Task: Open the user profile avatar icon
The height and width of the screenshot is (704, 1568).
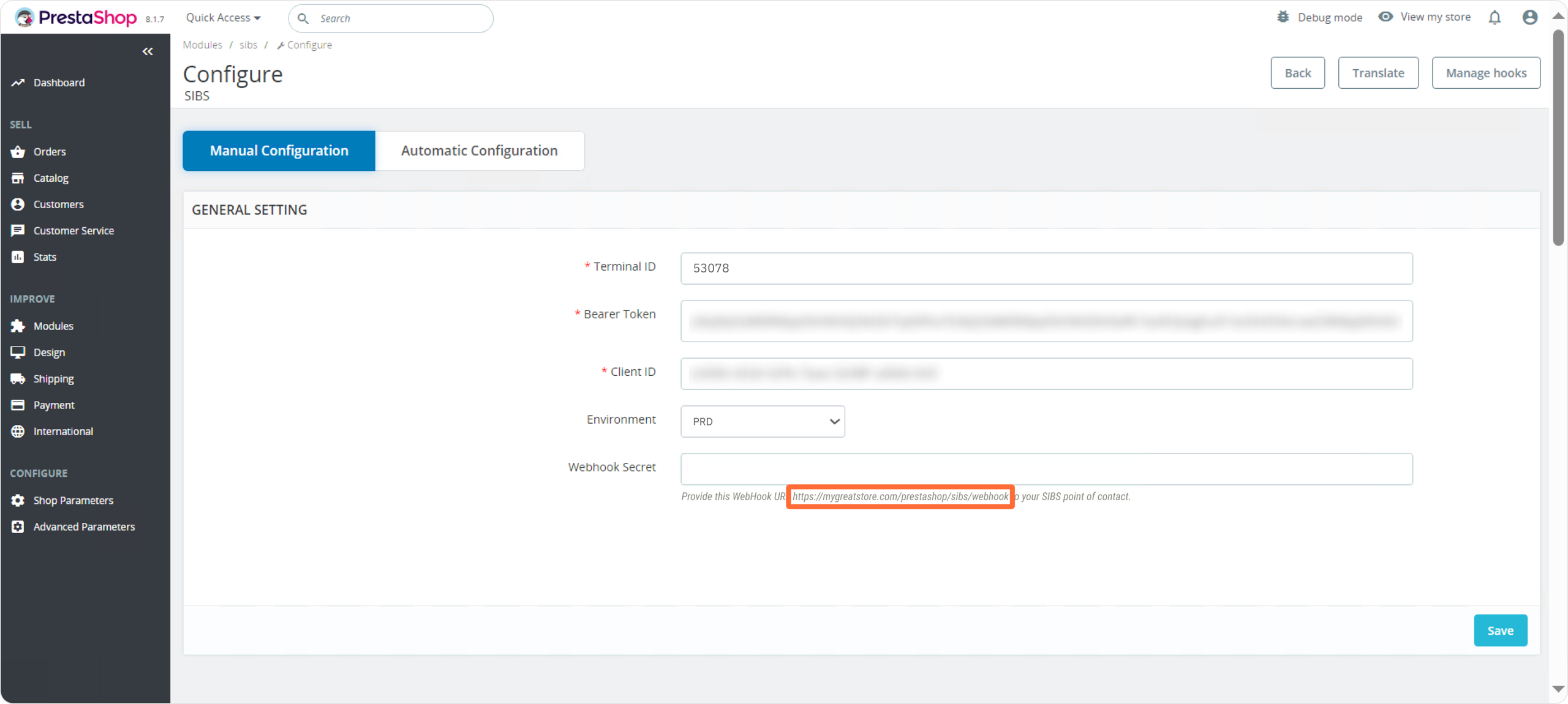Action: coord(1529,18)
